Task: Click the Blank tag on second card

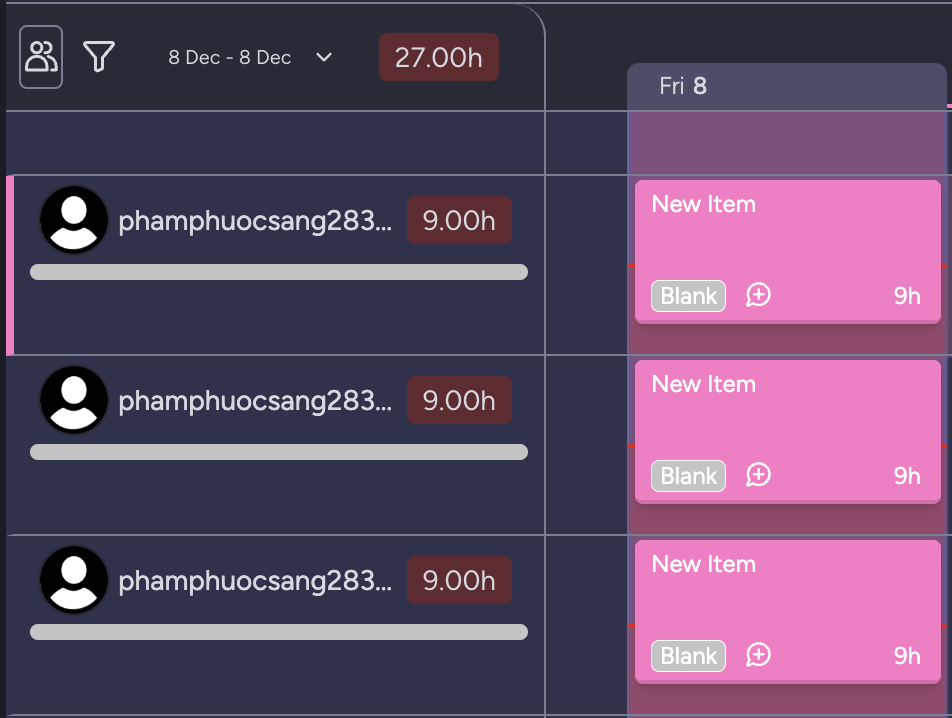Action: [688, 476]
